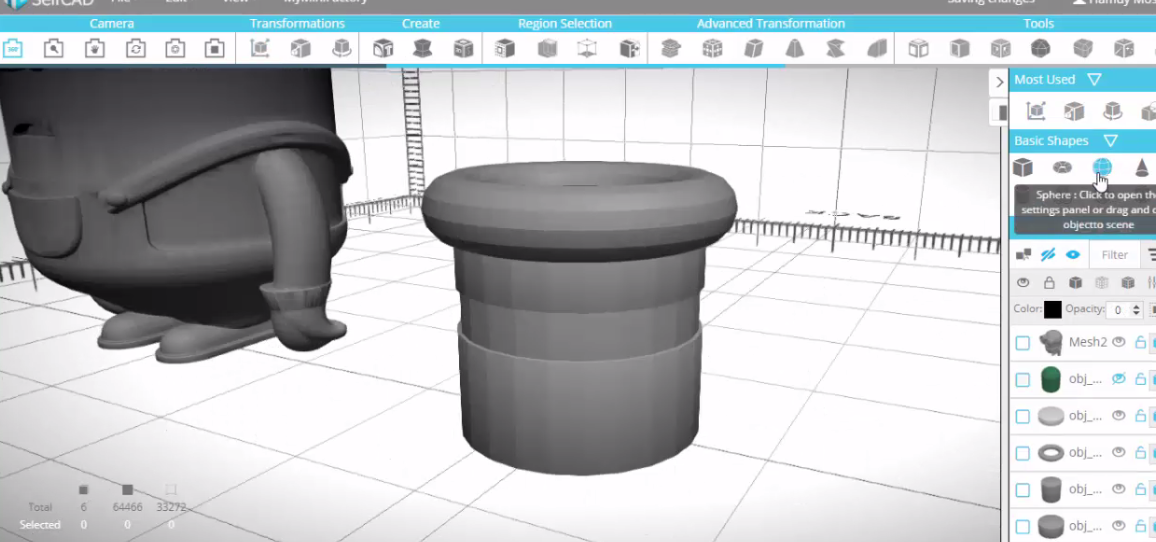This screenshot has height=542, width=1156.
Task: Open the Camera toolbar section
Action: (112, 24)
